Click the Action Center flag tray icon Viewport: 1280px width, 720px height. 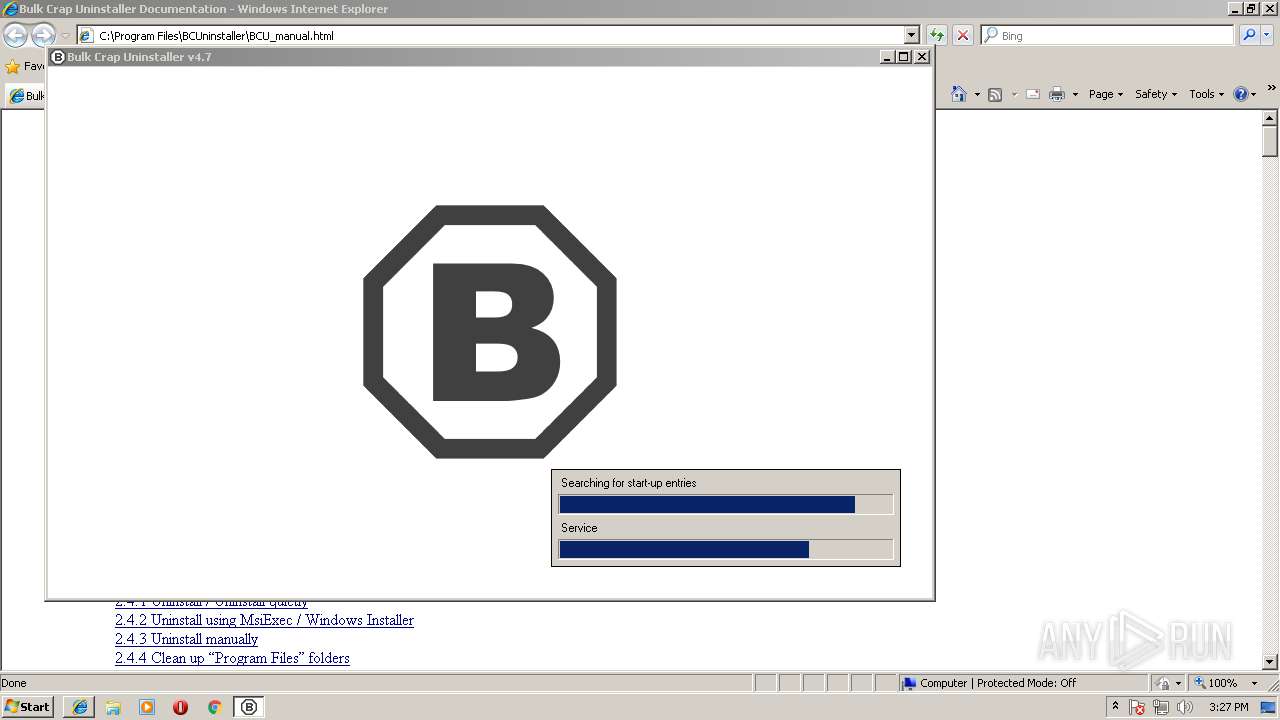coord(1138,707)
